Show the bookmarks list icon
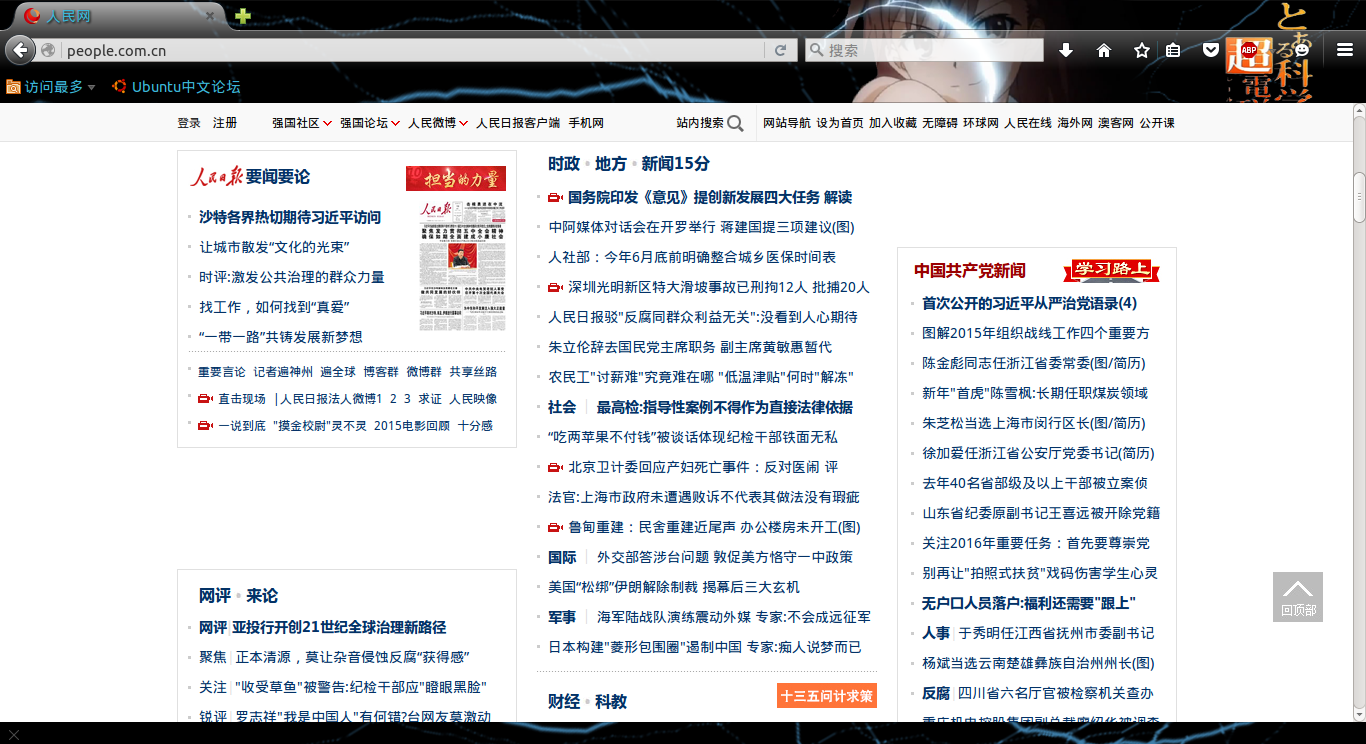The image size is (1366, 744). pyautogui.click(x=1174, y=50)
